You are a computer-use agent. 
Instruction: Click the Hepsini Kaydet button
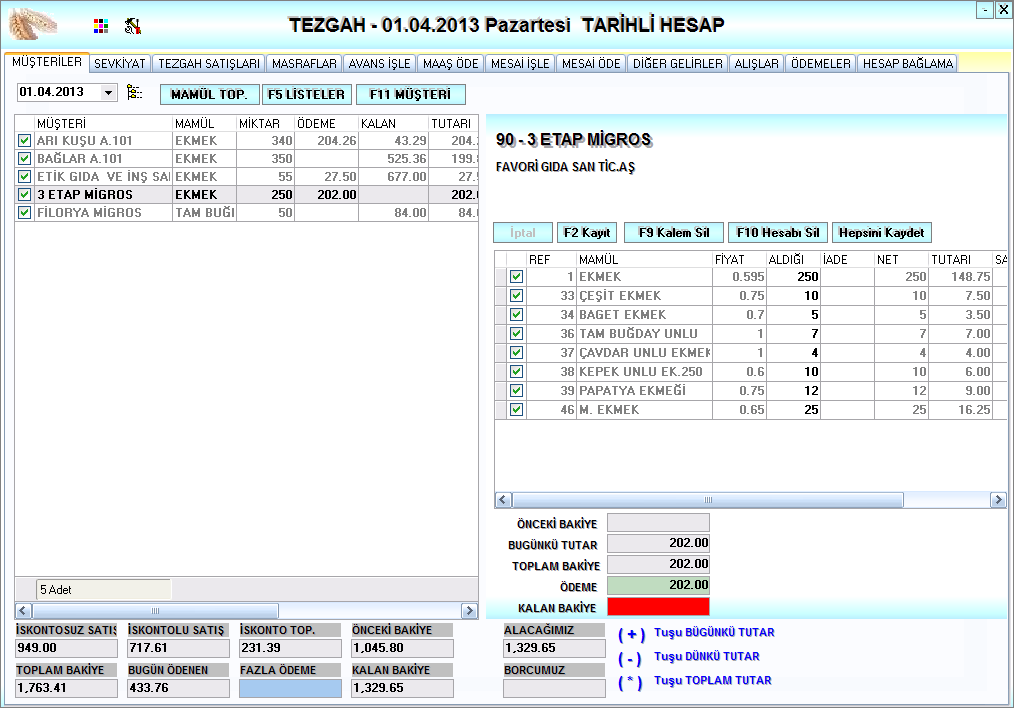[x=882, y=233]
